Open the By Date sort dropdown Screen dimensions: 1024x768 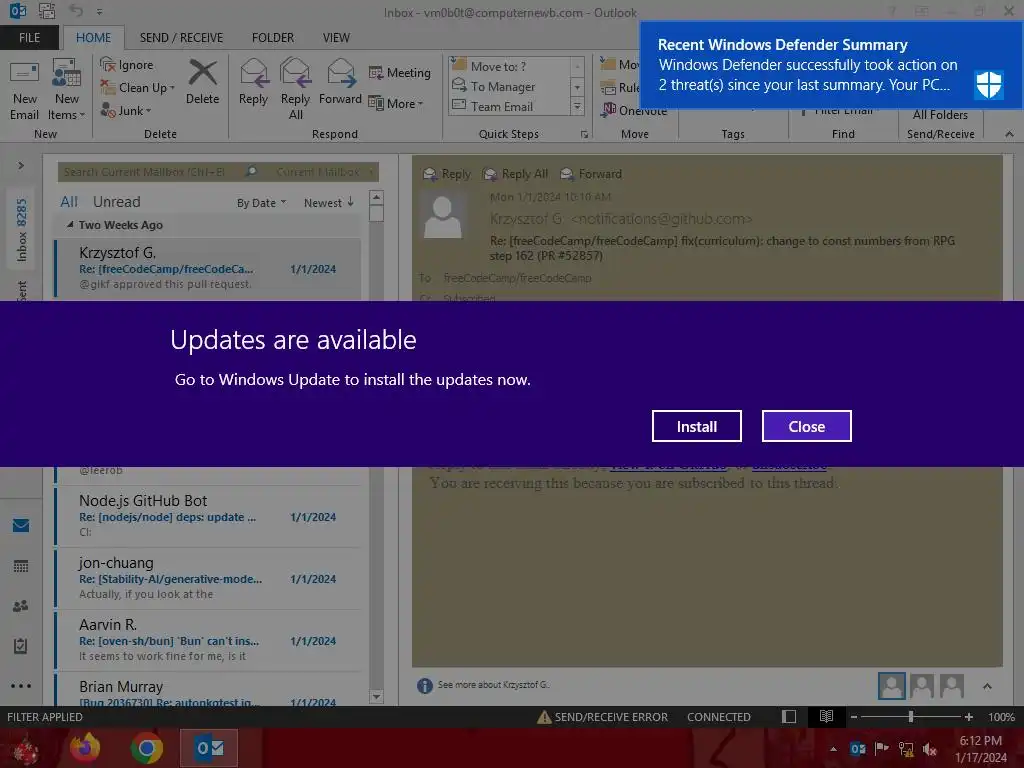(x=261, y=202)
